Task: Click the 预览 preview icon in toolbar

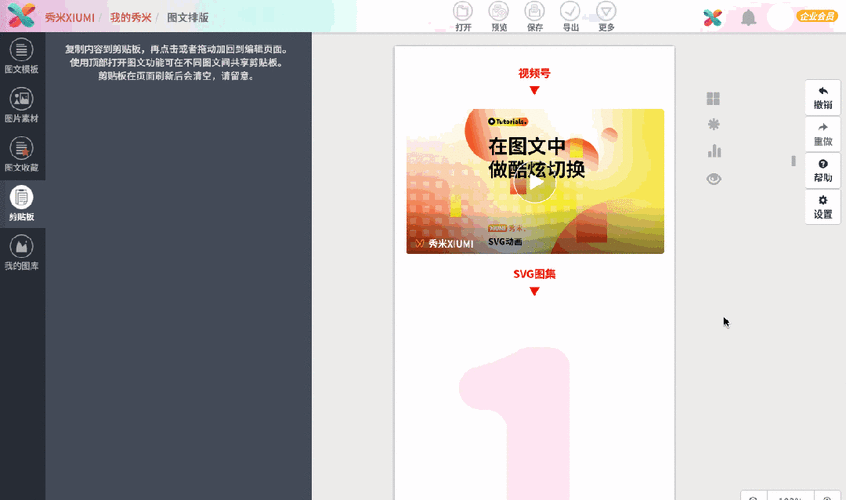Action: [x=499, y=17]
